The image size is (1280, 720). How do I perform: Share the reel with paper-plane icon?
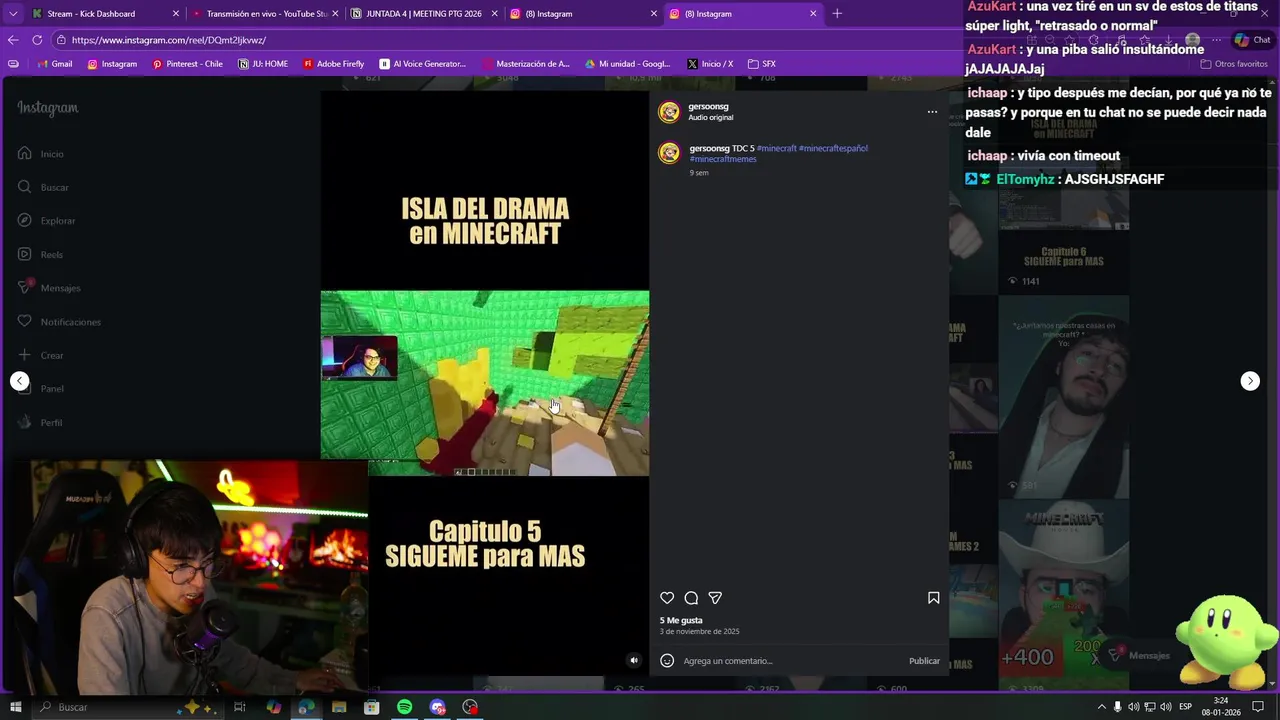pos(715,598)
